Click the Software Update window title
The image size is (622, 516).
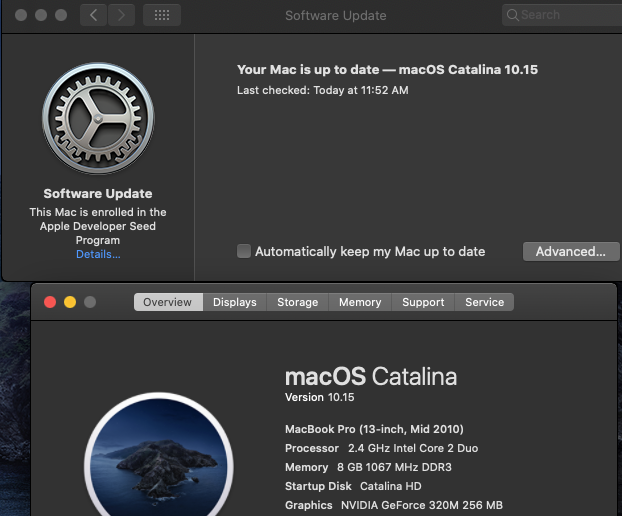pyautogui.click(x=336, y=15)
